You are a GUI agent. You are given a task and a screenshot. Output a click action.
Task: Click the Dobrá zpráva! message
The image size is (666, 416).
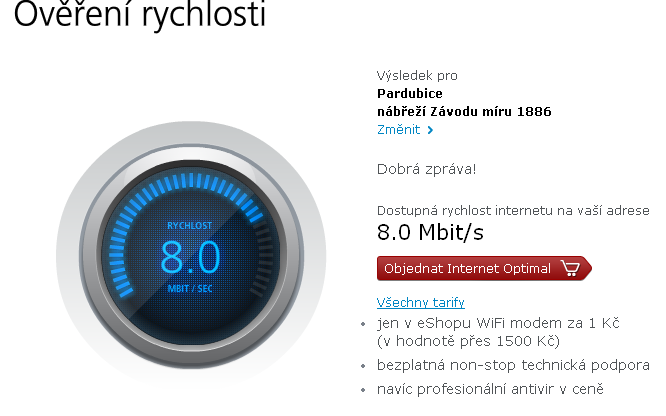(426, 168)
